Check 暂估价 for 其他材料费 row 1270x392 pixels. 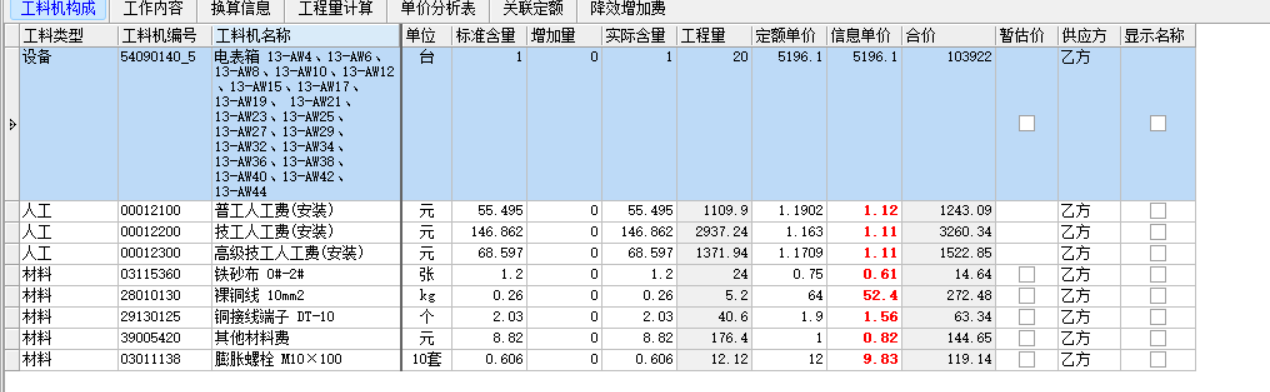1026,338
